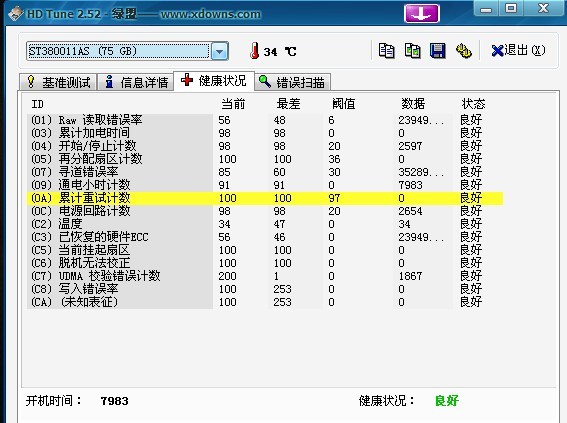Select row (C8) 写入错误率
The height and width of the screenshot is (423, 567).
[x=265, y=289]
